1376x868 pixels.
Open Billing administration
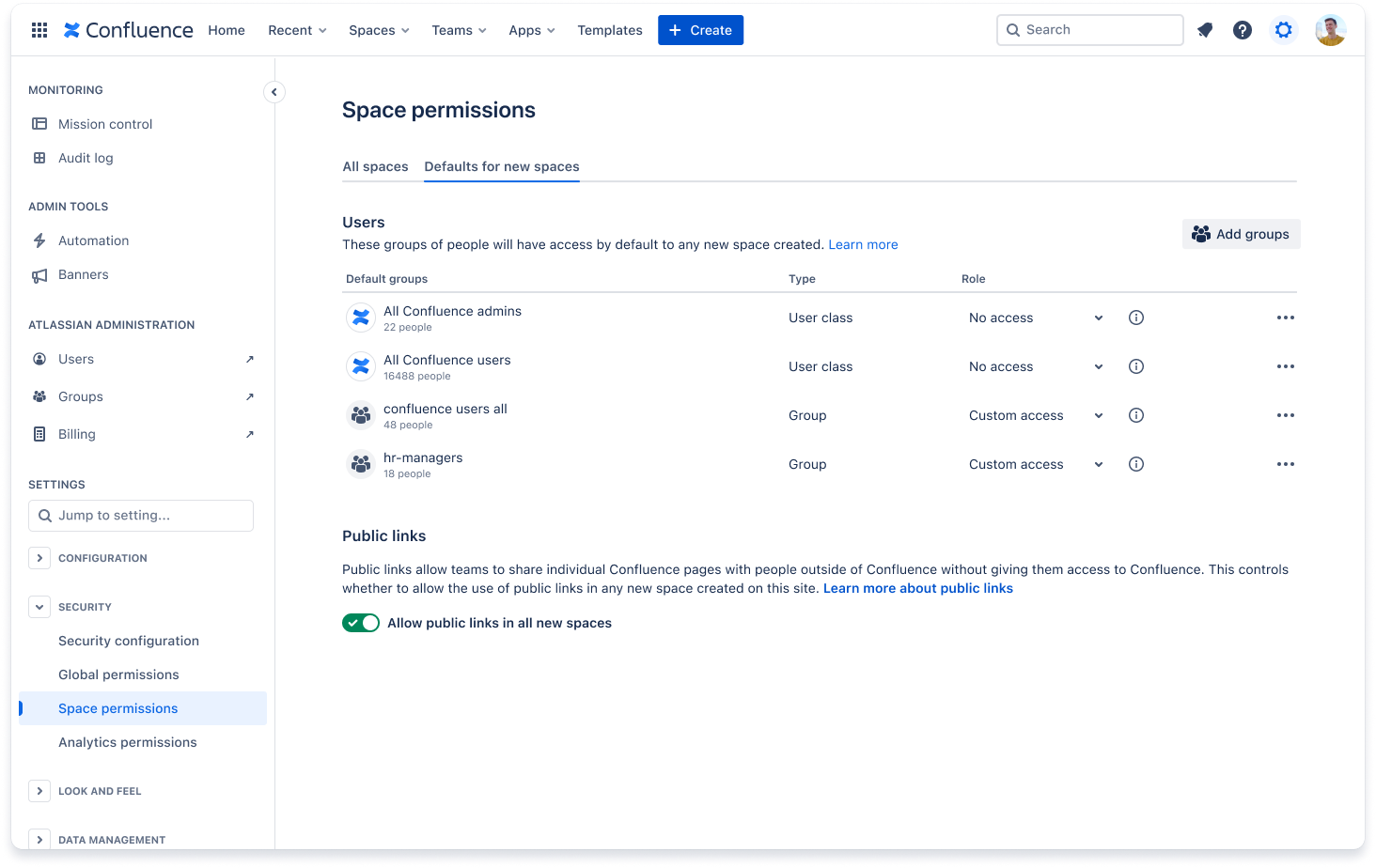[77, 433]
